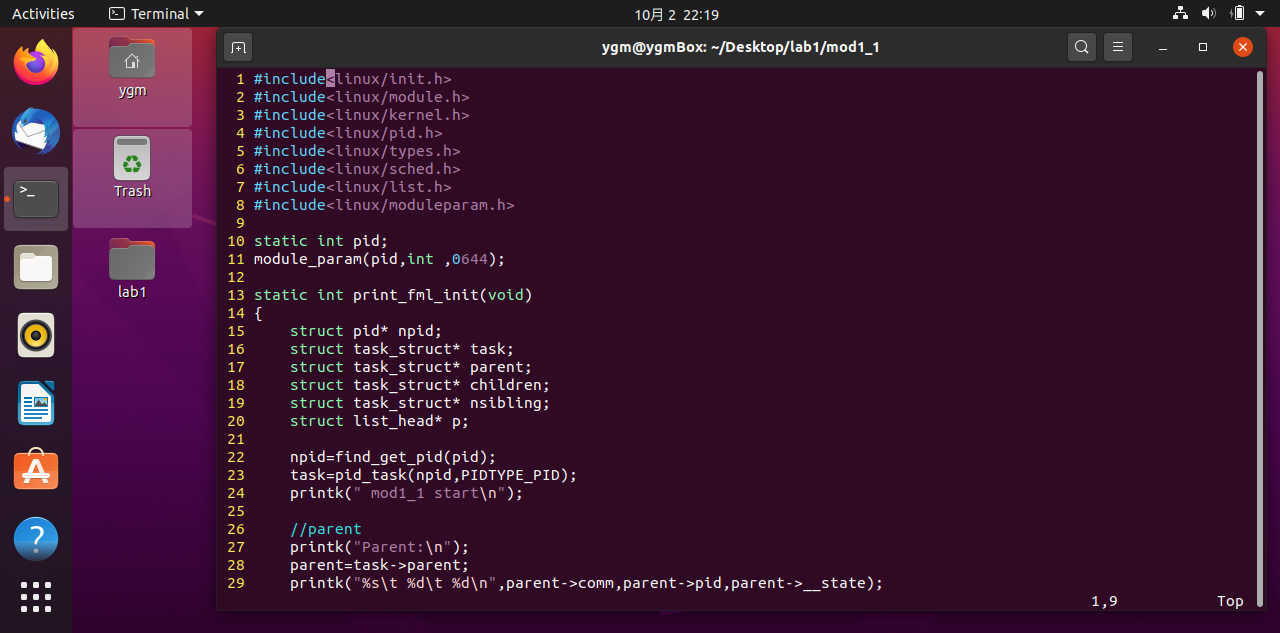Open the system menu arrow in top bar
The height and width of the screenshot is (633, 1280).
tap(1261, 14)
